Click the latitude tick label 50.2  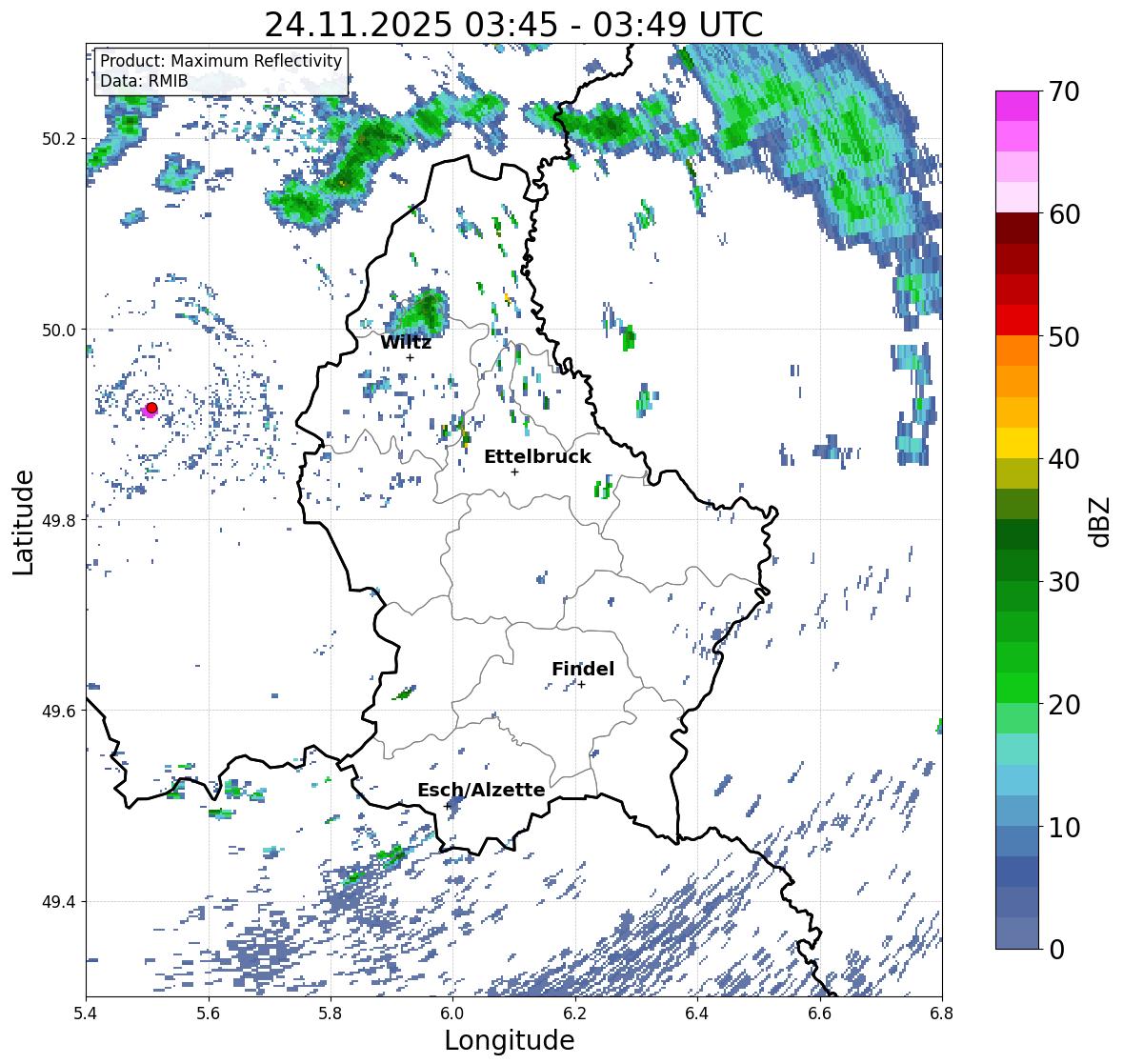coord(59,139)
